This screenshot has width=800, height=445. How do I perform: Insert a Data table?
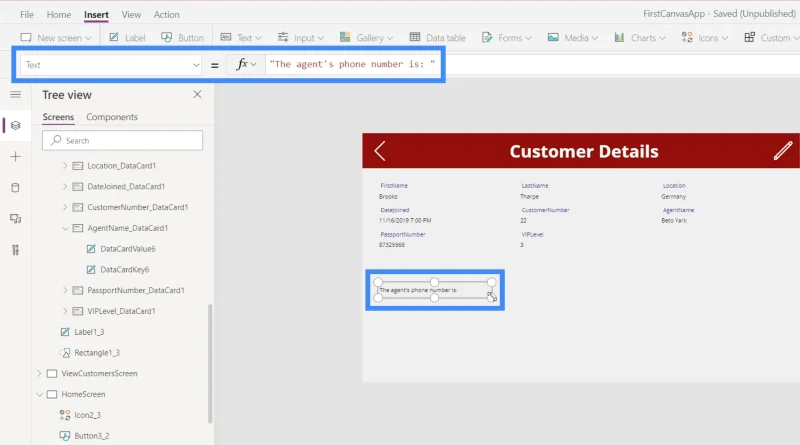[437, 38]
